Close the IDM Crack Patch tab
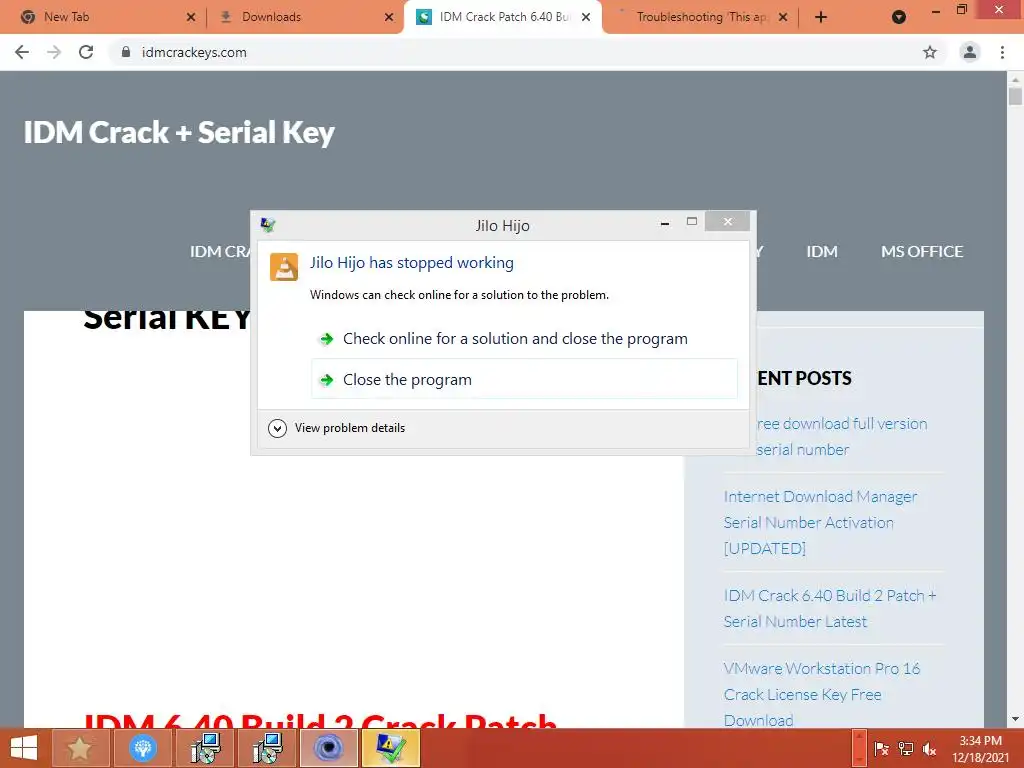1024x768 pixels. click(586, 17)
